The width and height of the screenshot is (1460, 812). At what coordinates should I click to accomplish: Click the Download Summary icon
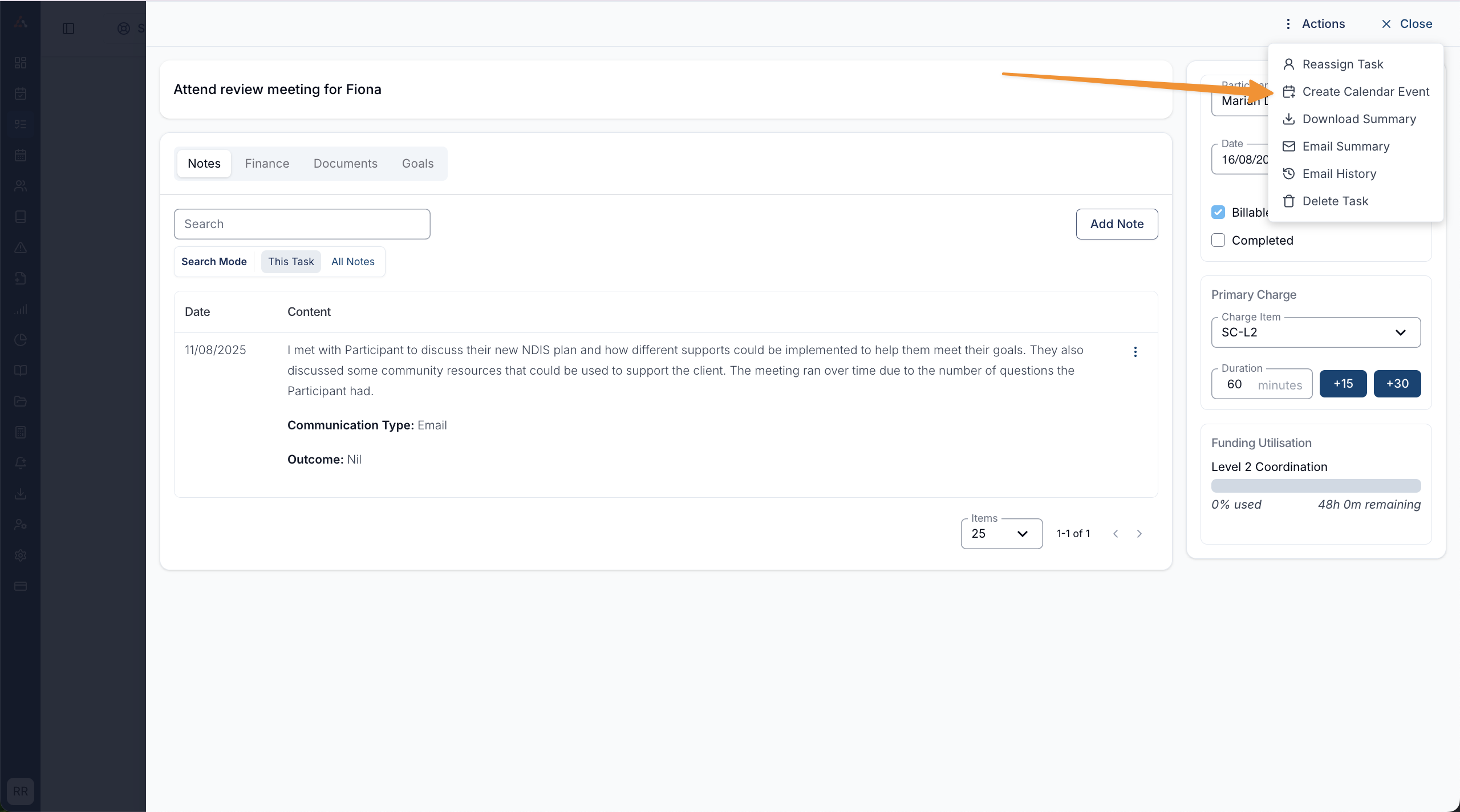(1288, 119)
